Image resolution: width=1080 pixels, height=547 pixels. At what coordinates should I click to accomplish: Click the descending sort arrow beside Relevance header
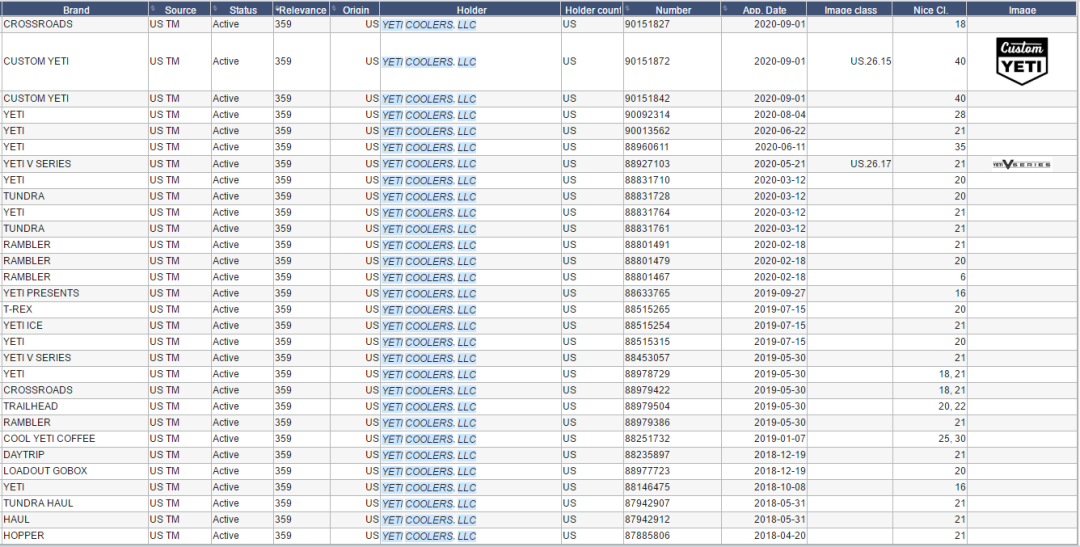tap(277, 9)
